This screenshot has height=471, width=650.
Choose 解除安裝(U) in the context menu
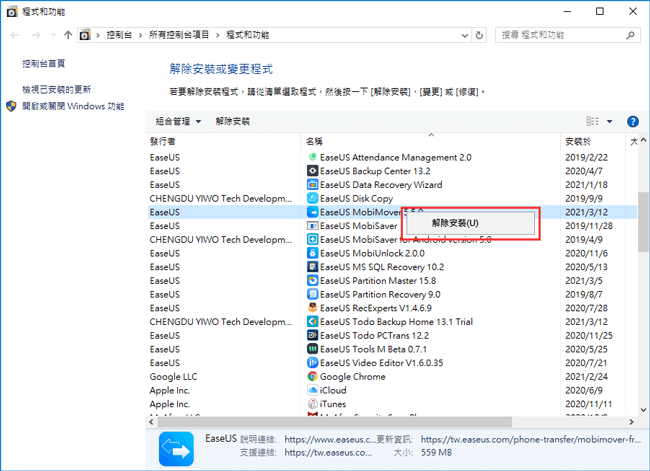(471, 223)
